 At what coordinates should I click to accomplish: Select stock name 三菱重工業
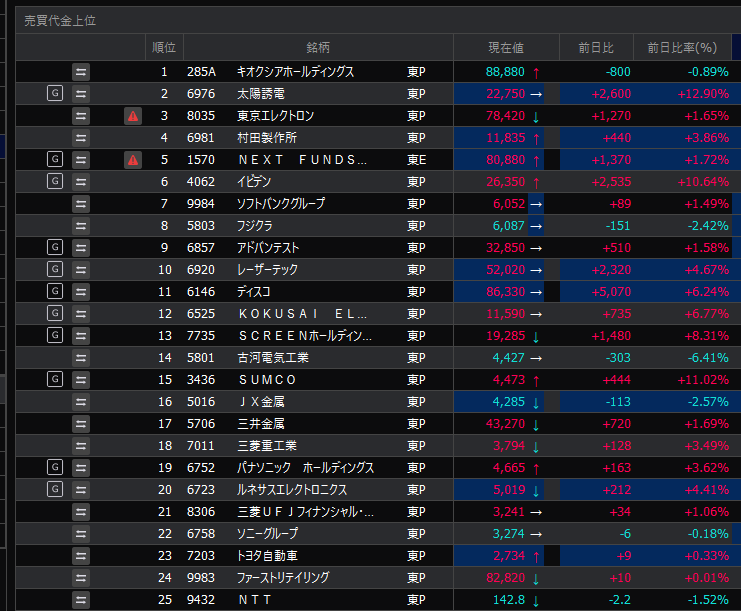click(x=267, y=446)
